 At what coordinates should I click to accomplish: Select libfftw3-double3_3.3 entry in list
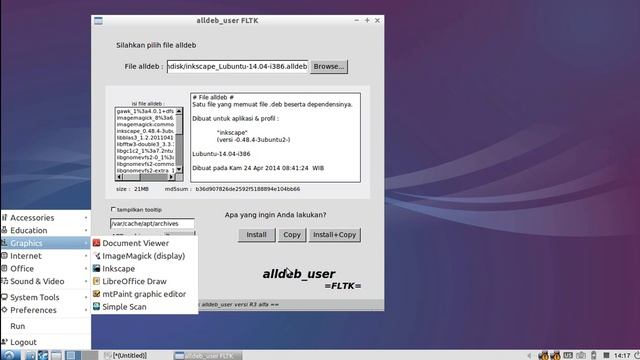145,144
